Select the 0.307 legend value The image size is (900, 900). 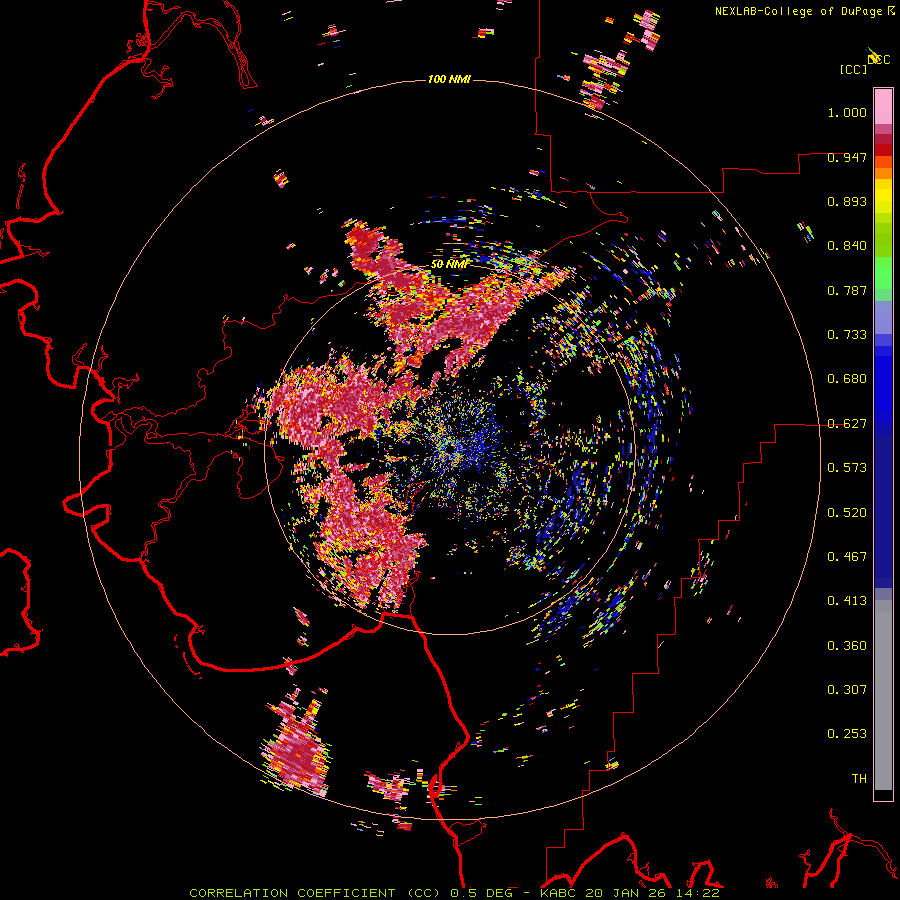[x=847, y=690]
